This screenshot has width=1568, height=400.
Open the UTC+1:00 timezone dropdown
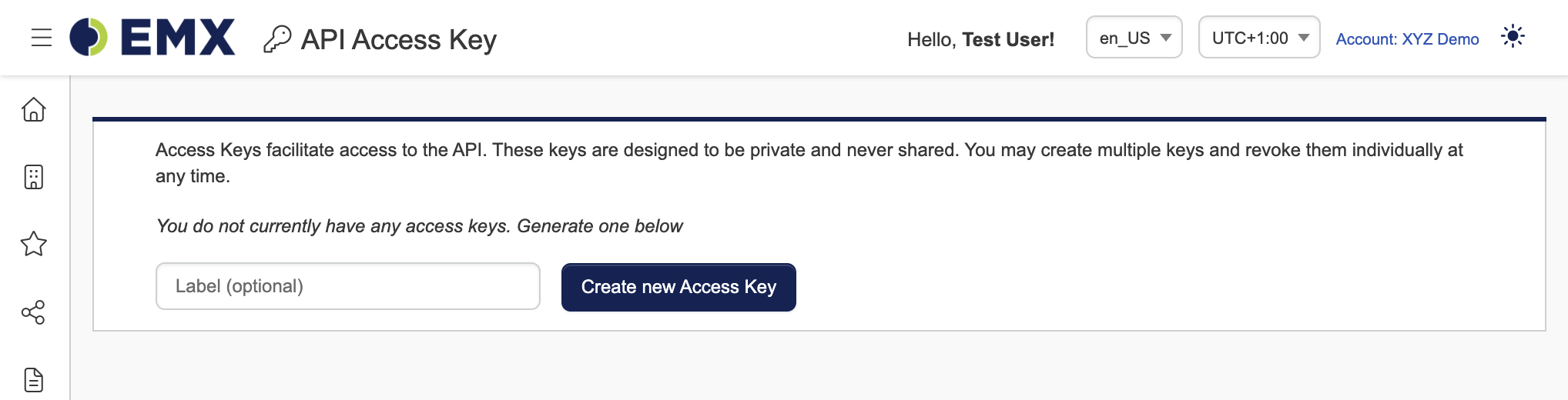point(1259,37)
